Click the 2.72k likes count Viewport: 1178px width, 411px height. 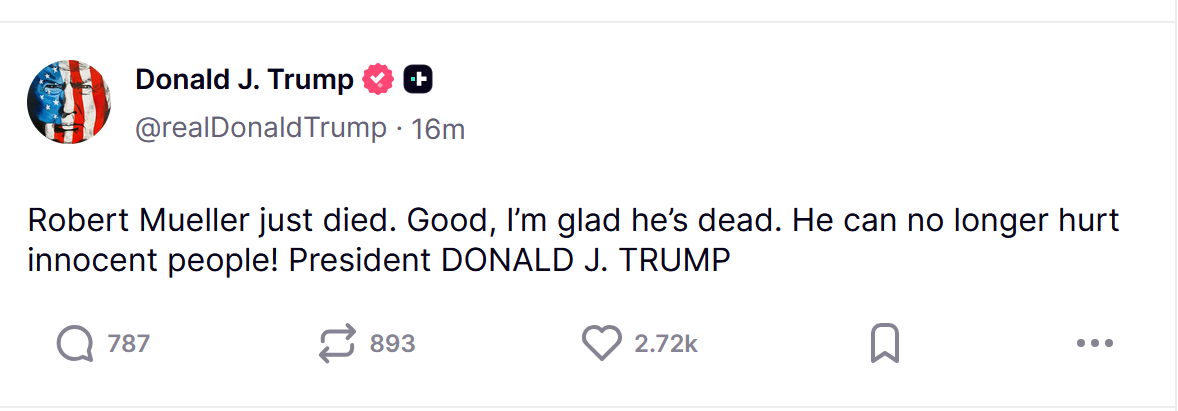[x=665, y=344]
